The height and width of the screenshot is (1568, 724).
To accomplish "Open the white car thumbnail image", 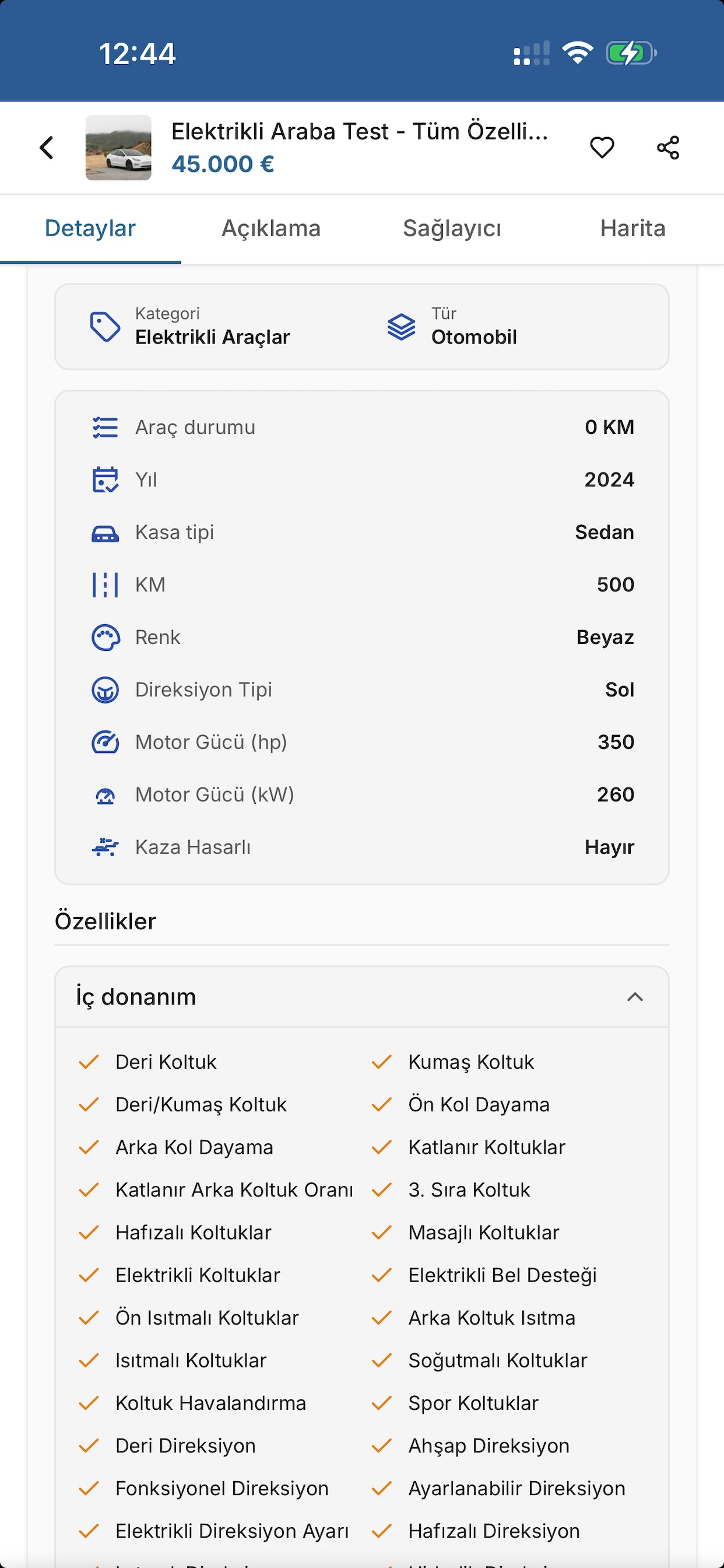I will [x=118, y=148].
